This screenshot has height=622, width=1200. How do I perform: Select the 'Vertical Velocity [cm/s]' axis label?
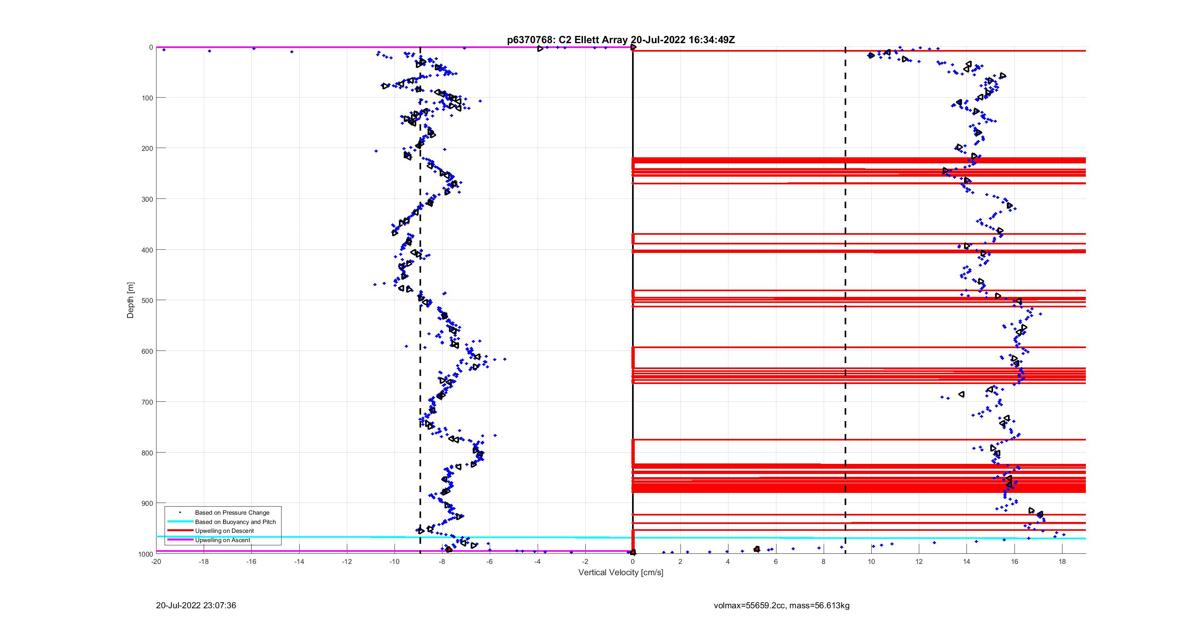pyautogui.click(x=621, y=572)
